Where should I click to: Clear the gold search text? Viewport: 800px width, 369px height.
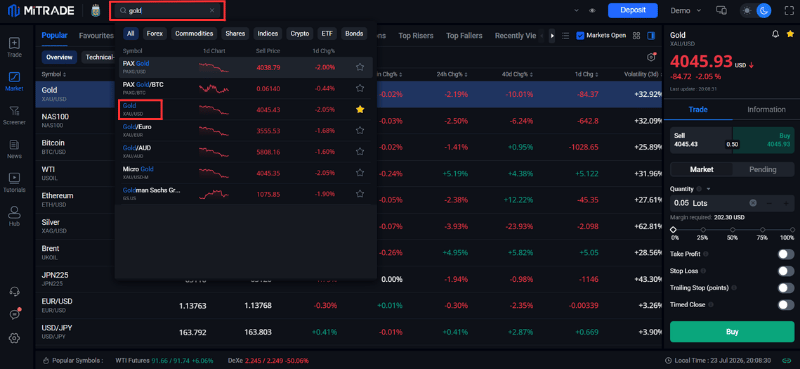tap(212, 10)
